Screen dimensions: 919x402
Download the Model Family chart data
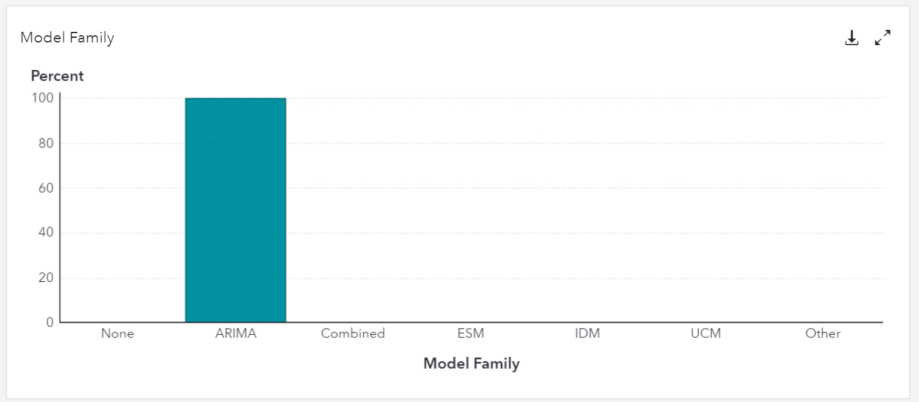pos(852,38)
